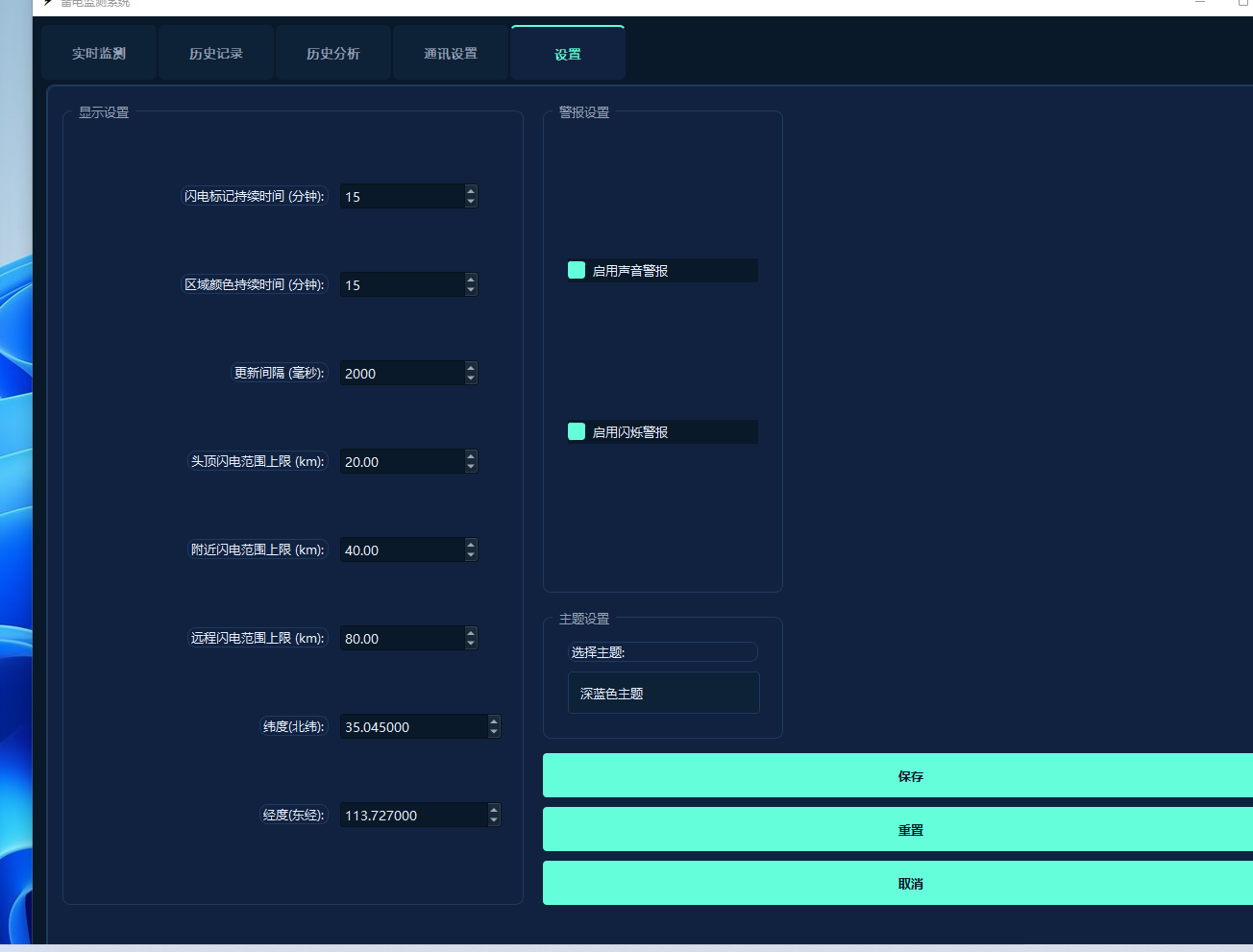Increase 更新间隔 with up arrow
Viewport: 1253px width, 952px height.
(471, 367)
